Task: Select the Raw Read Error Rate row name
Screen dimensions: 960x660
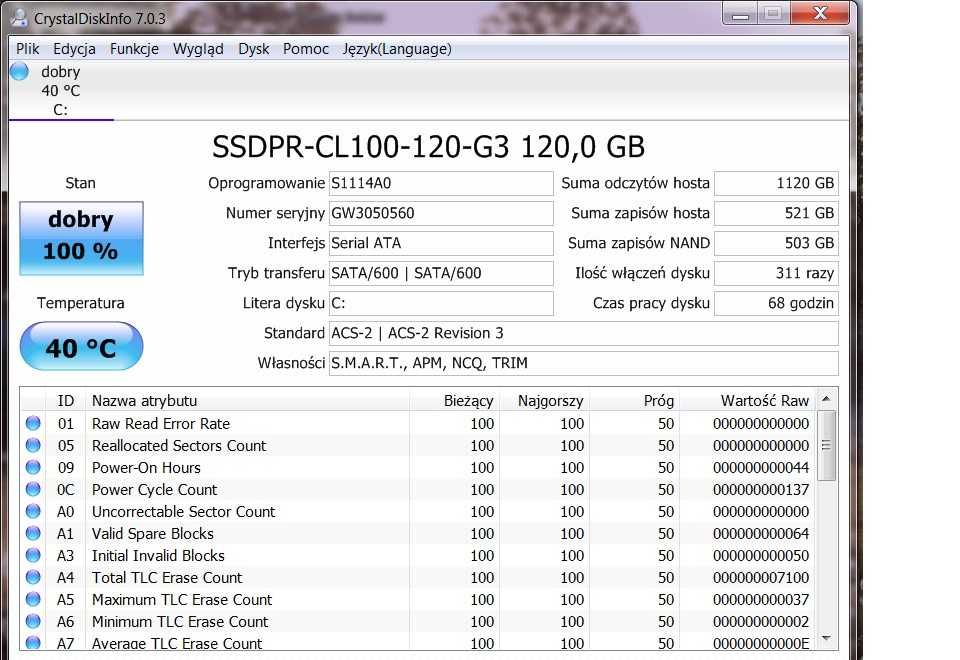Action: coord(161,424)
